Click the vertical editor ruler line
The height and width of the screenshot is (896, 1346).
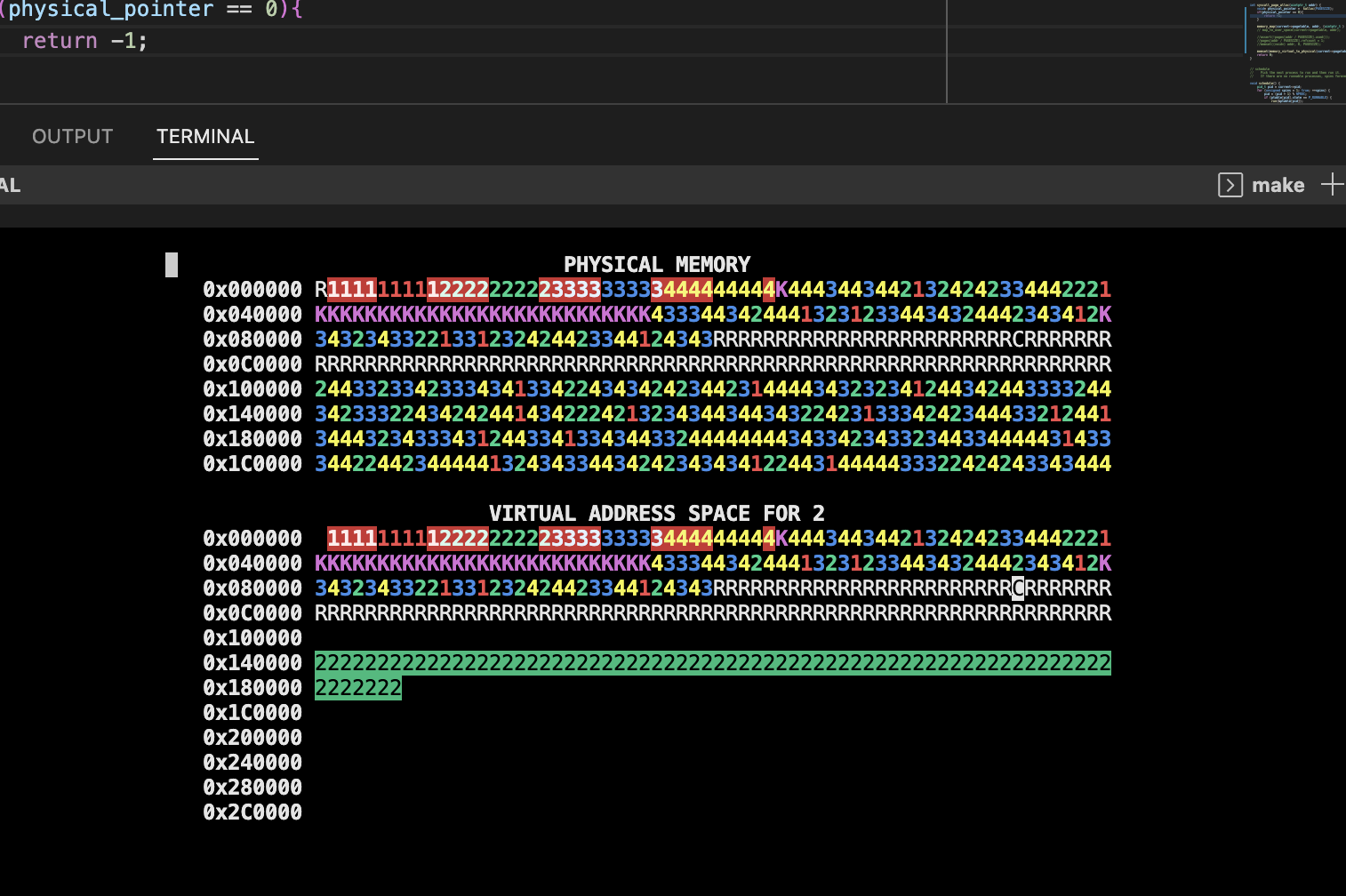(947, 52)
